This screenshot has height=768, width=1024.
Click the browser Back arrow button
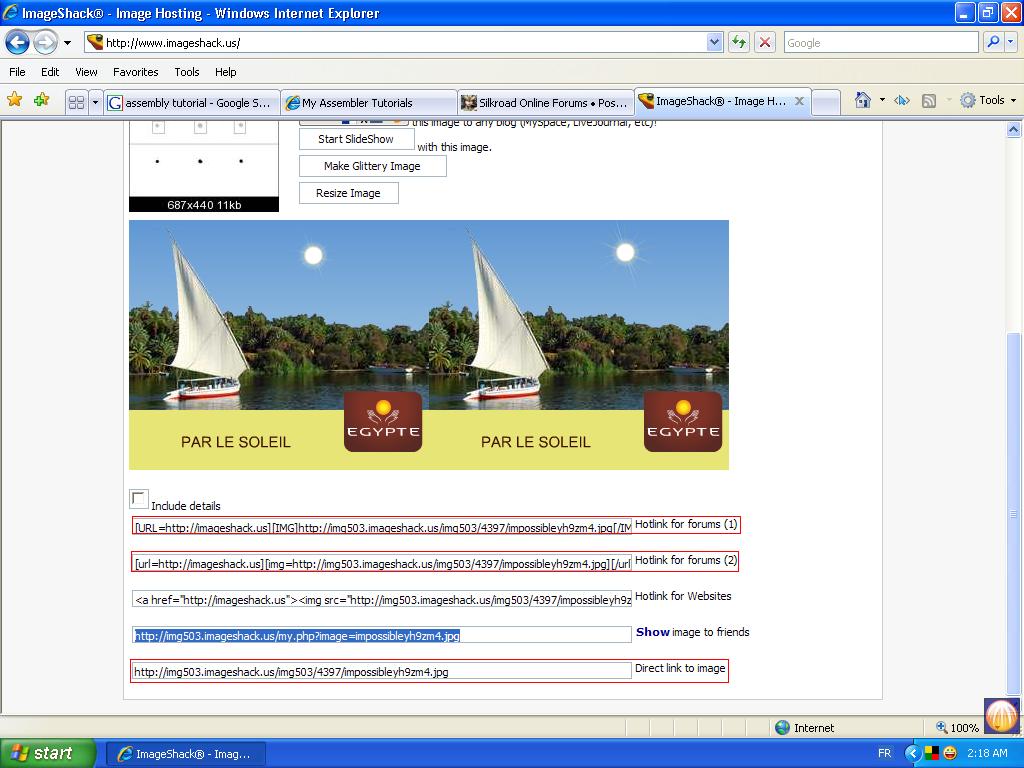[x=18, y=42]
